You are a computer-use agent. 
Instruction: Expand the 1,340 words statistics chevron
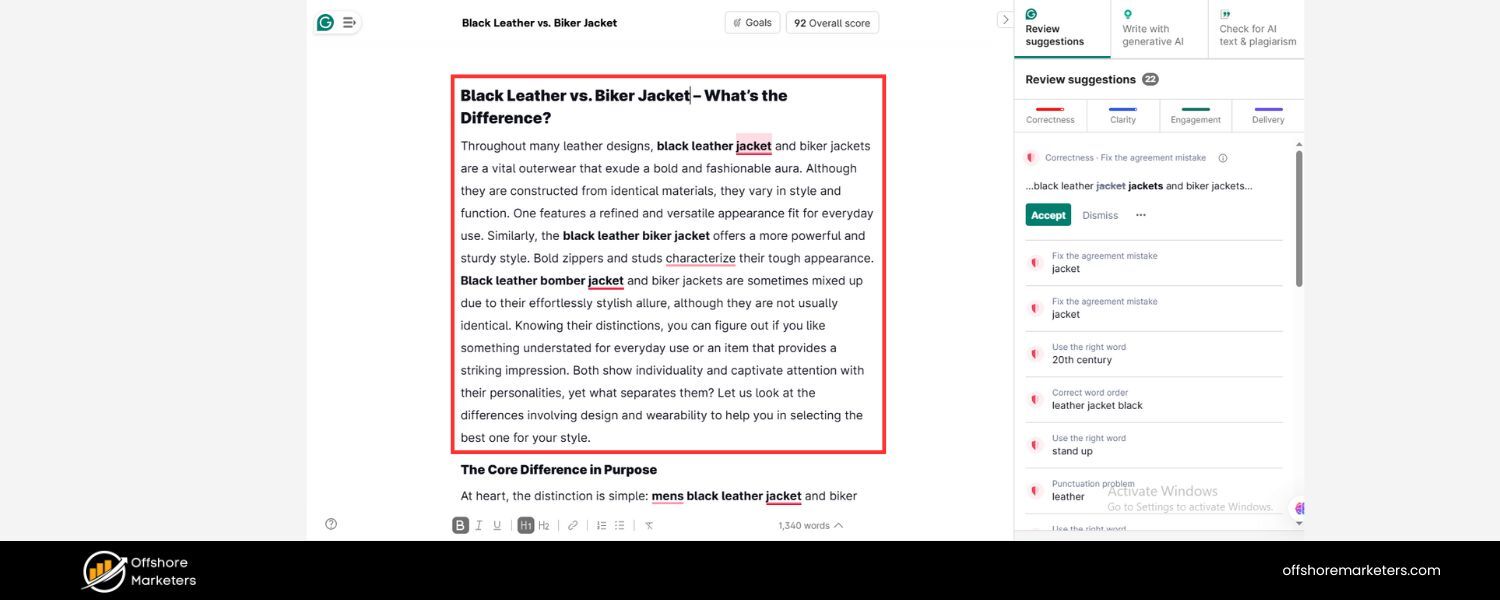click(x=838, y=524)
